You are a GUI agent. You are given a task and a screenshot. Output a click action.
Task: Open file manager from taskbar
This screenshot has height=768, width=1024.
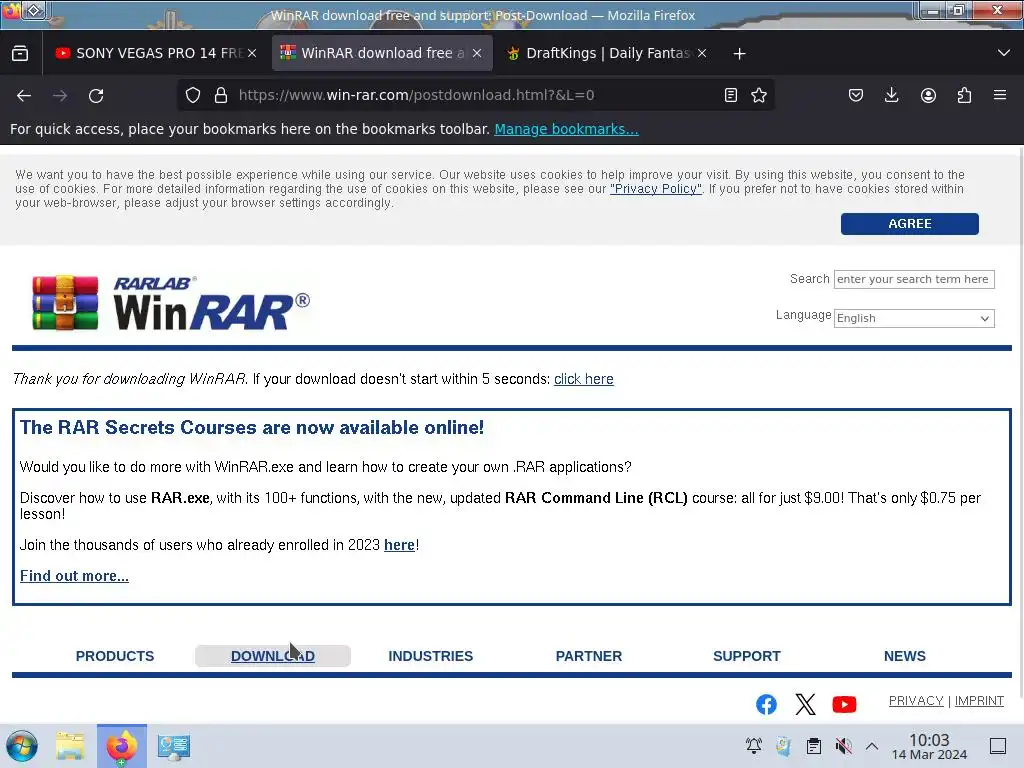(70, 746)
